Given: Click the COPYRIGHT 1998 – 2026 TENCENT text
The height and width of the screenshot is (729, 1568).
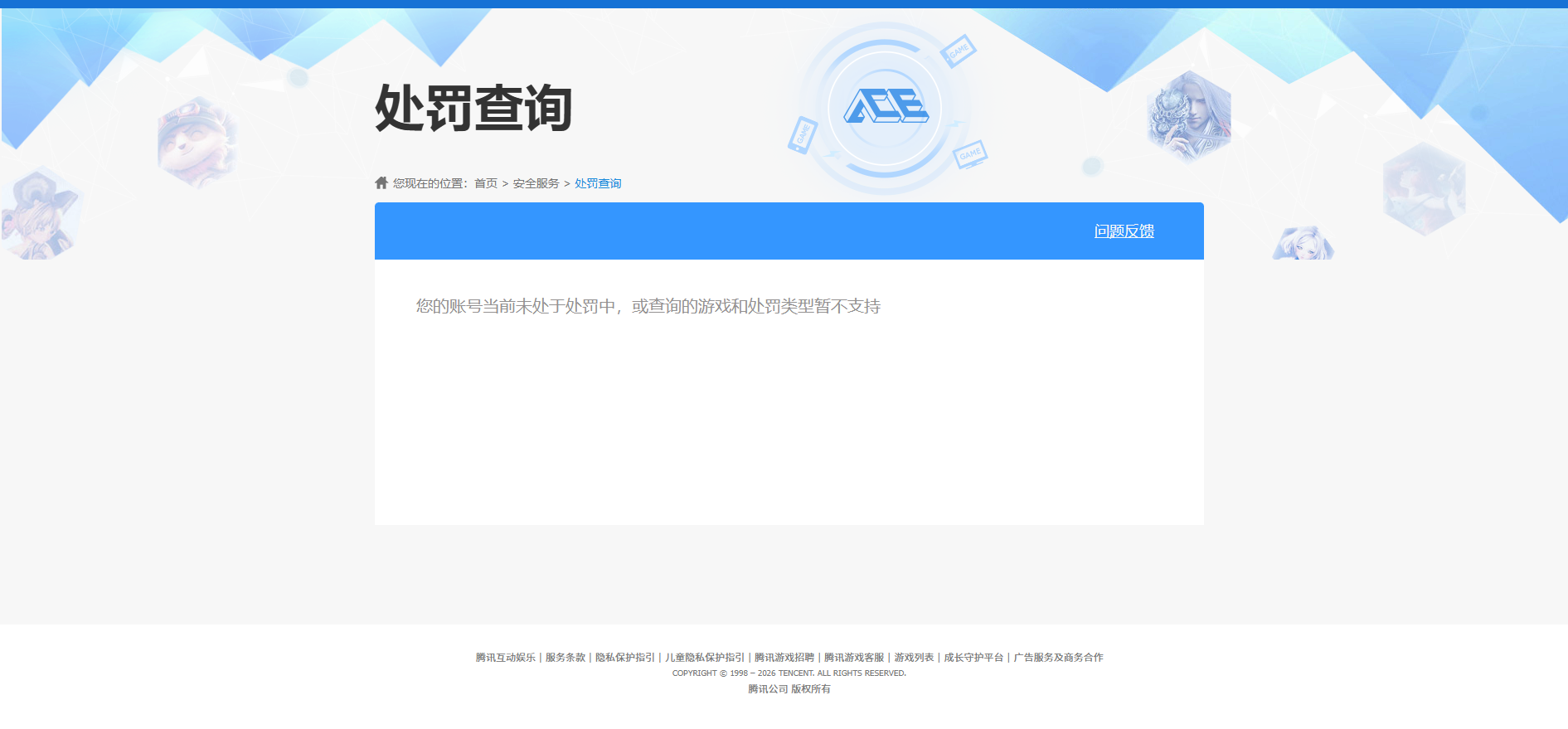Looking at the screenshot, I should point(789,673).
